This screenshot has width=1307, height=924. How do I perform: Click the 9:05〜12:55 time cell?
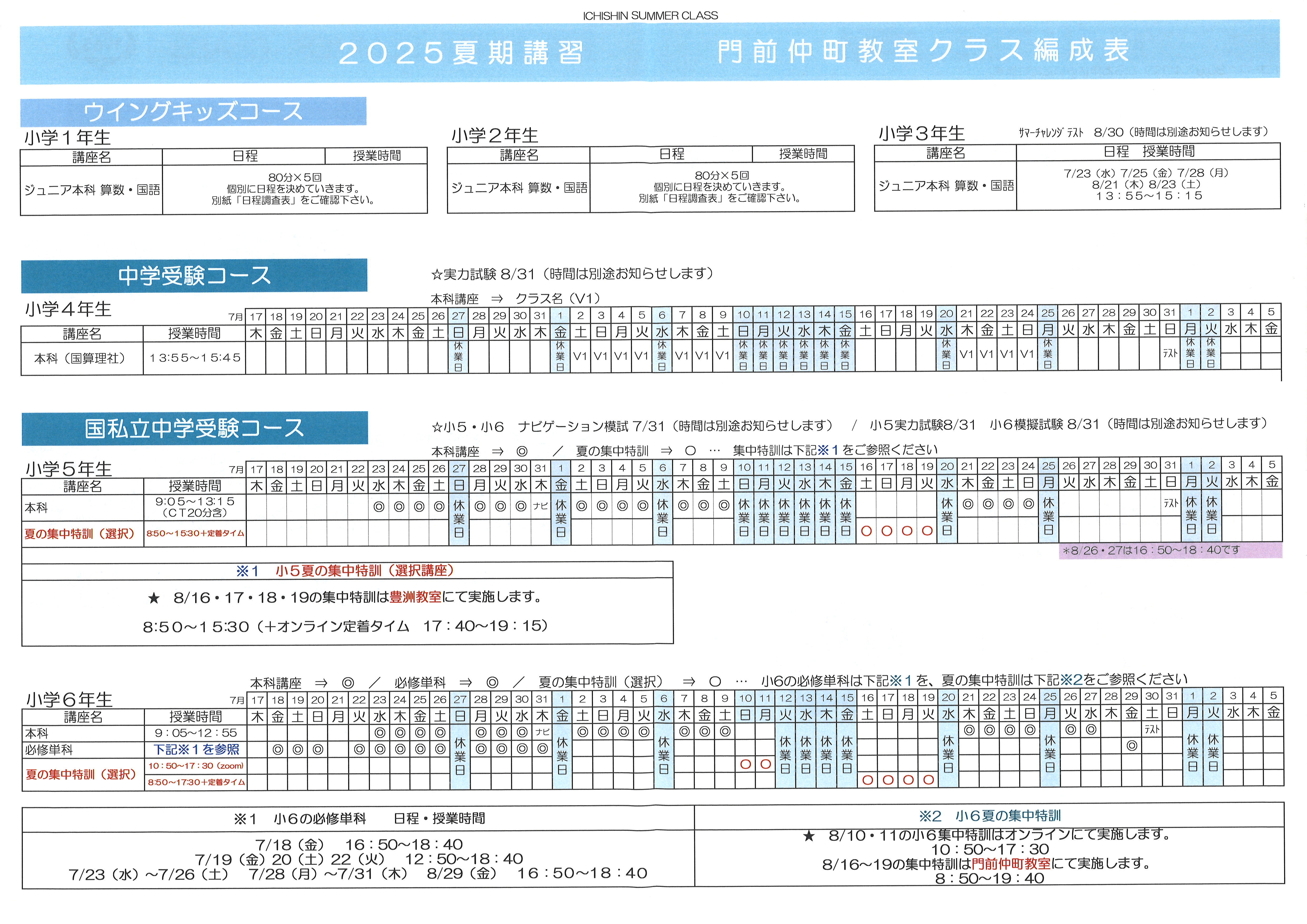click(195, 733)
